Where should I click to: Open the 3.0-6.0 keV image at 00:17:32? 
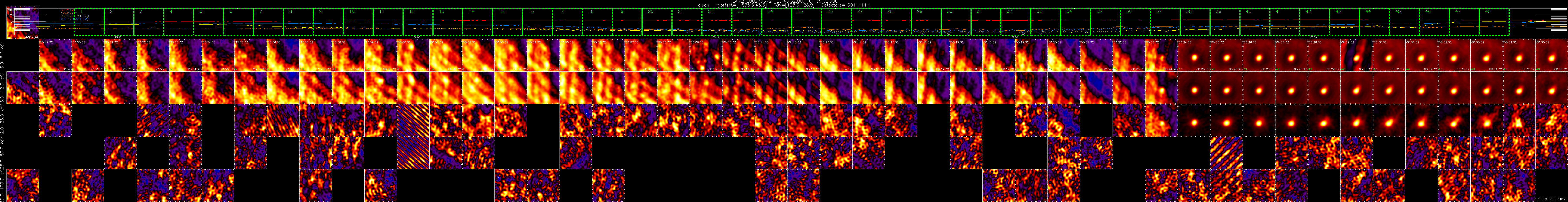(x=966, y=56)
